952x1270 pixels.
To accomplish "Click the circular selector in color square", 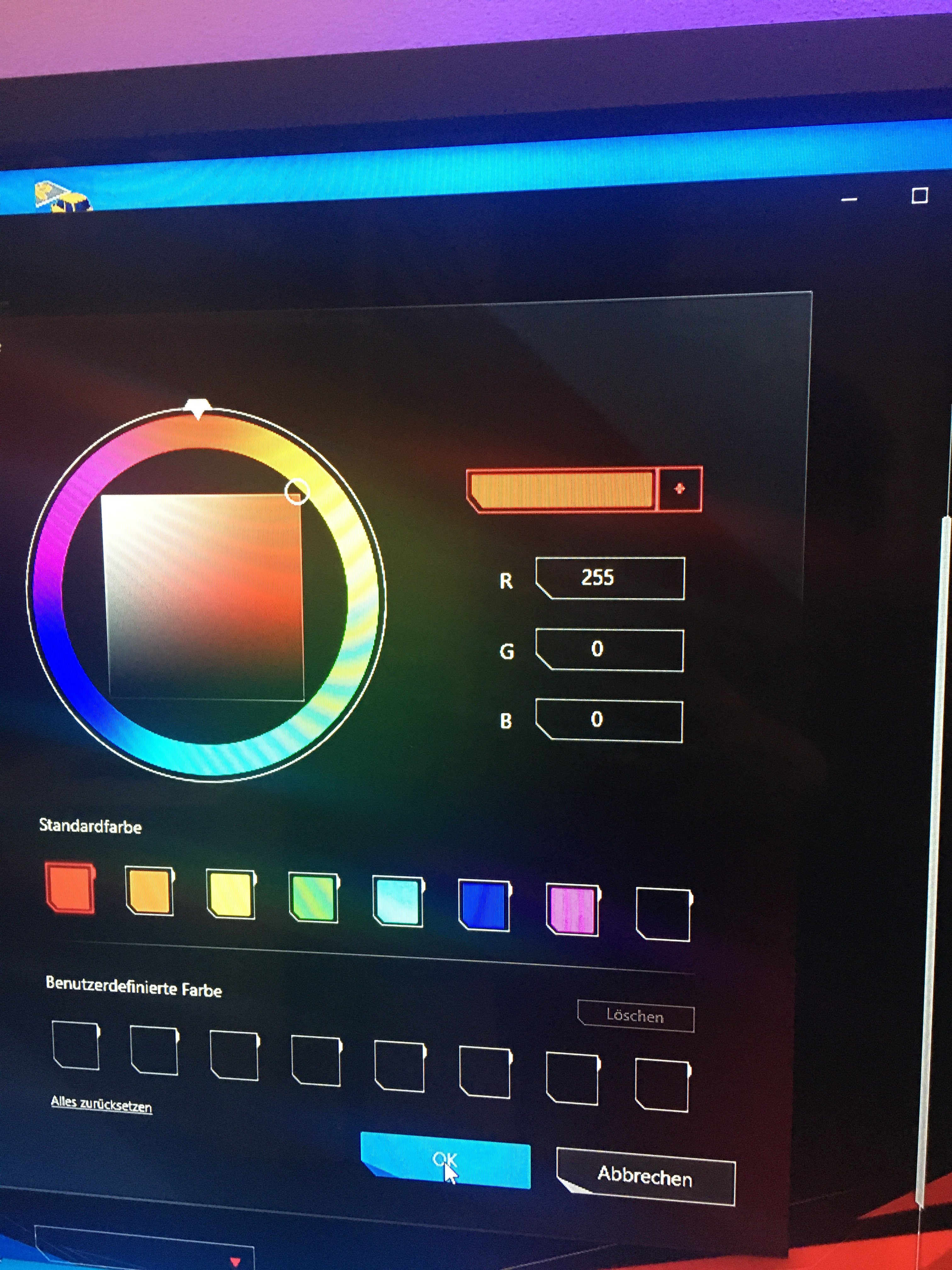I will tap(297, 491).
